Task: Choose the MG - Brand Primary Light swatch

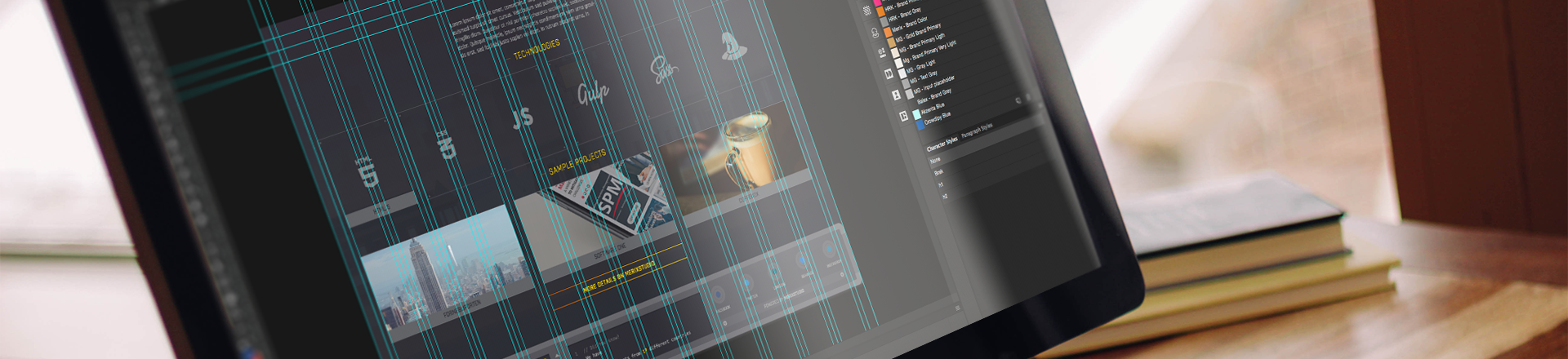Action: 918,45
